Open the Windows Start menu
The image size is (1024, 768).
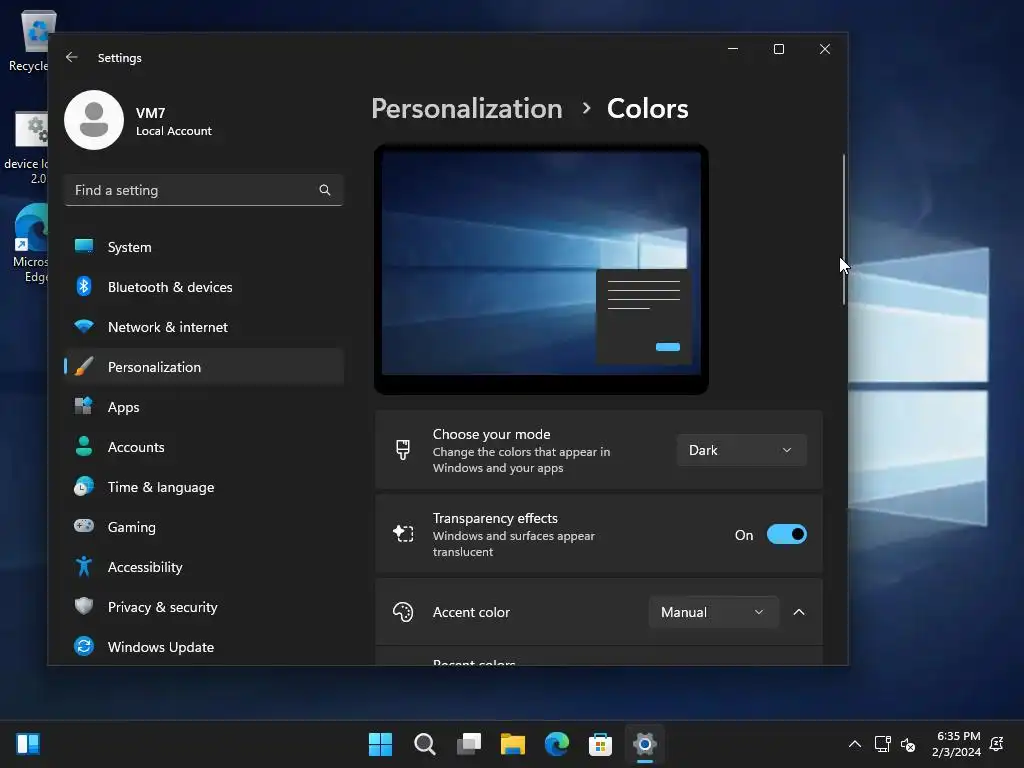[380, 744]
